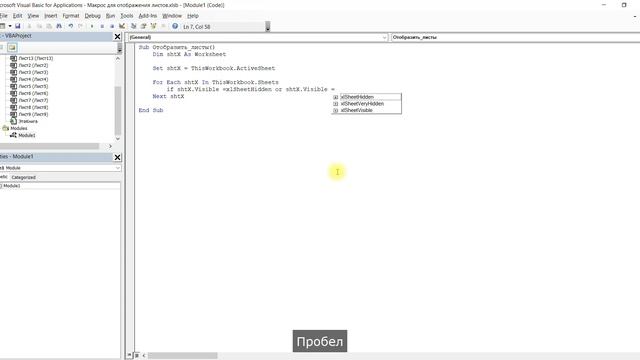Select Module1 in the project tree
The image size is (640, 360).
click(x=27, y=135)
